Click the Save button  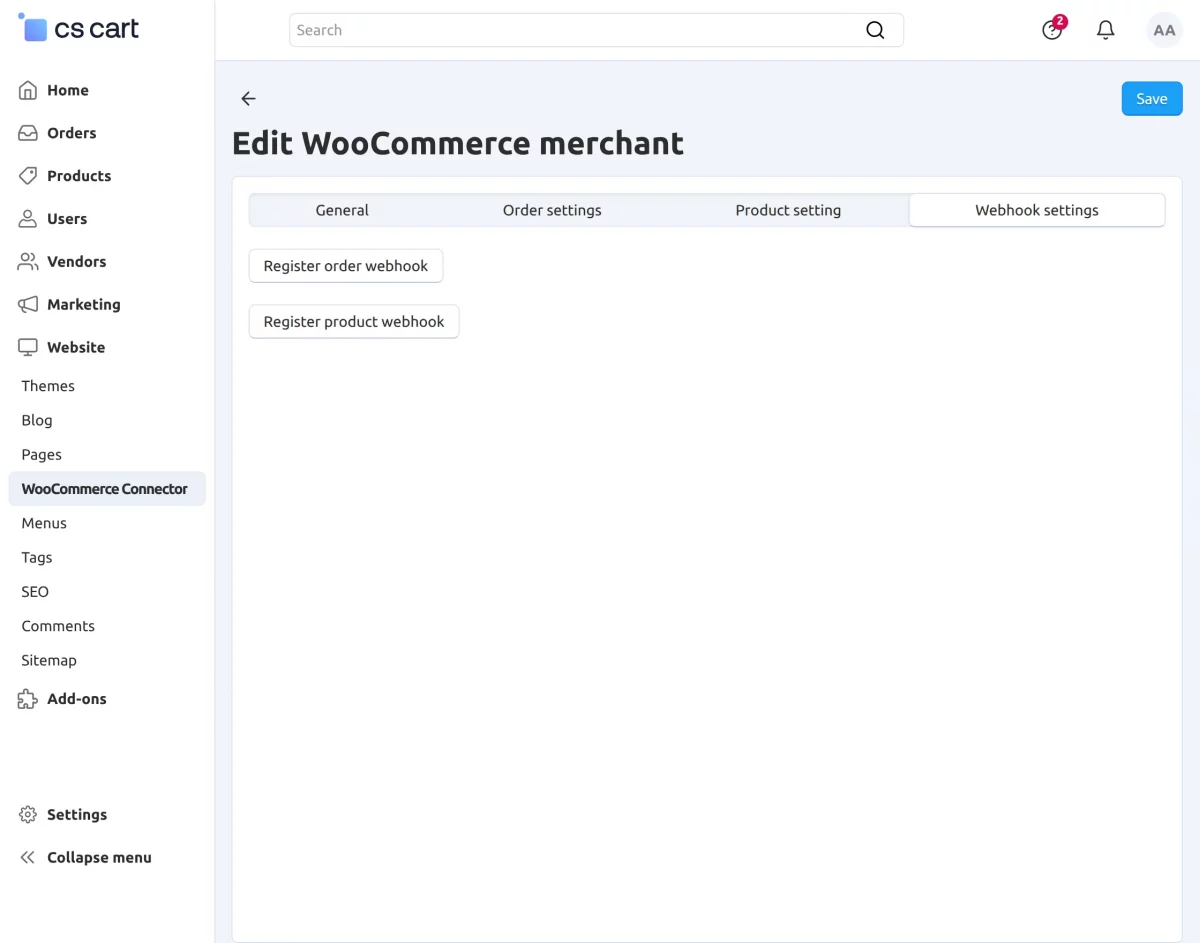(1152, 99)
